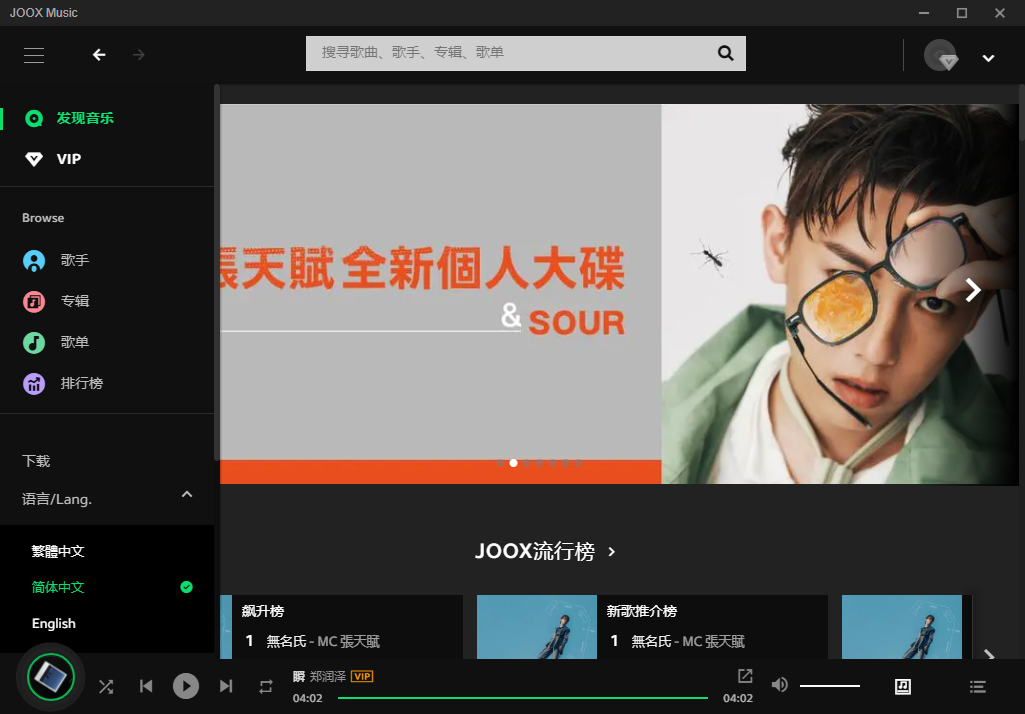Toggle repeat mode

(265, 687)
